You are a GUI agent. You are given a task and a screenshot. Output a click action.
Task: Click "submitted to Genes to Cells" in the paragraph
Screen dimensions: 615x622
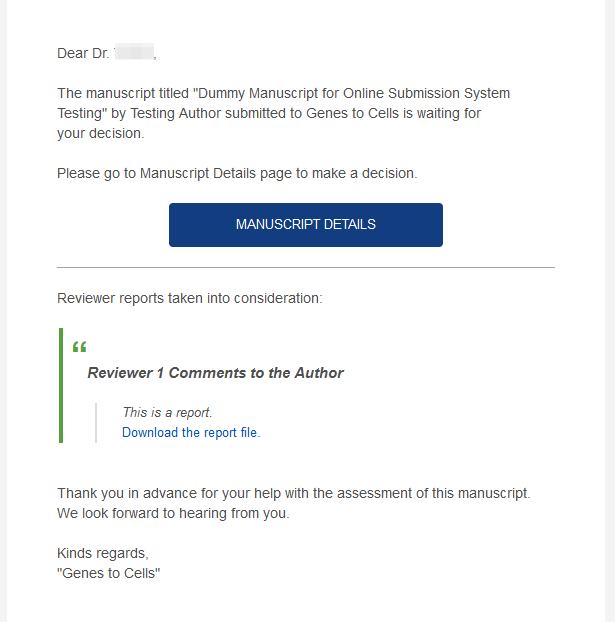coord(312,113)
